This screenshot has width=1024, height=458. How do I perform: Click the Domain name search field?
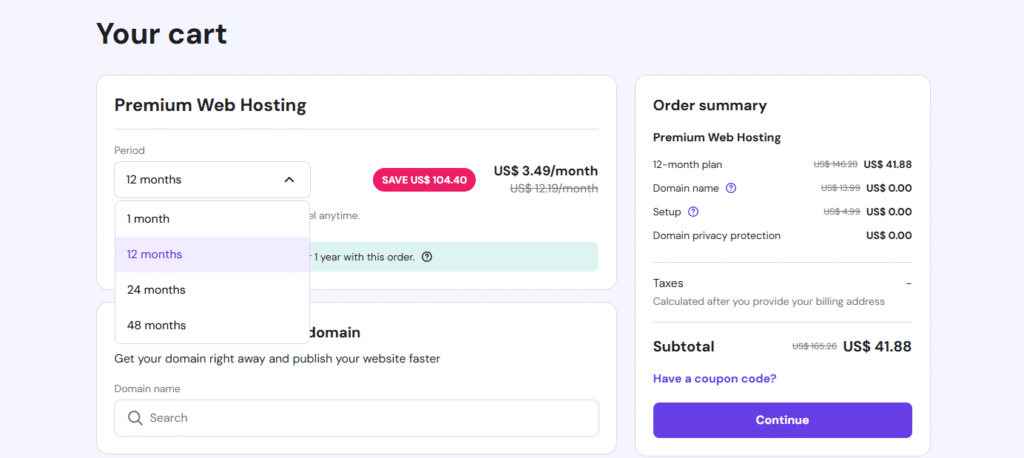(370, 418)
